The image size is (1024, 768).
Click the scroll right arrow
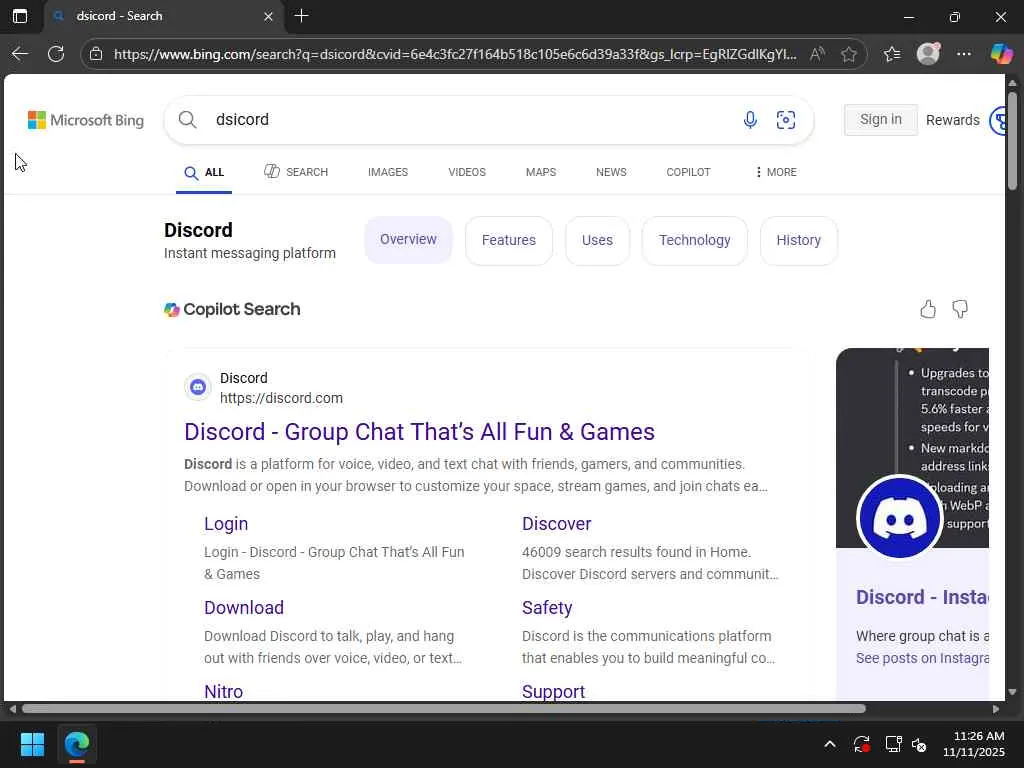pos(996,709)
